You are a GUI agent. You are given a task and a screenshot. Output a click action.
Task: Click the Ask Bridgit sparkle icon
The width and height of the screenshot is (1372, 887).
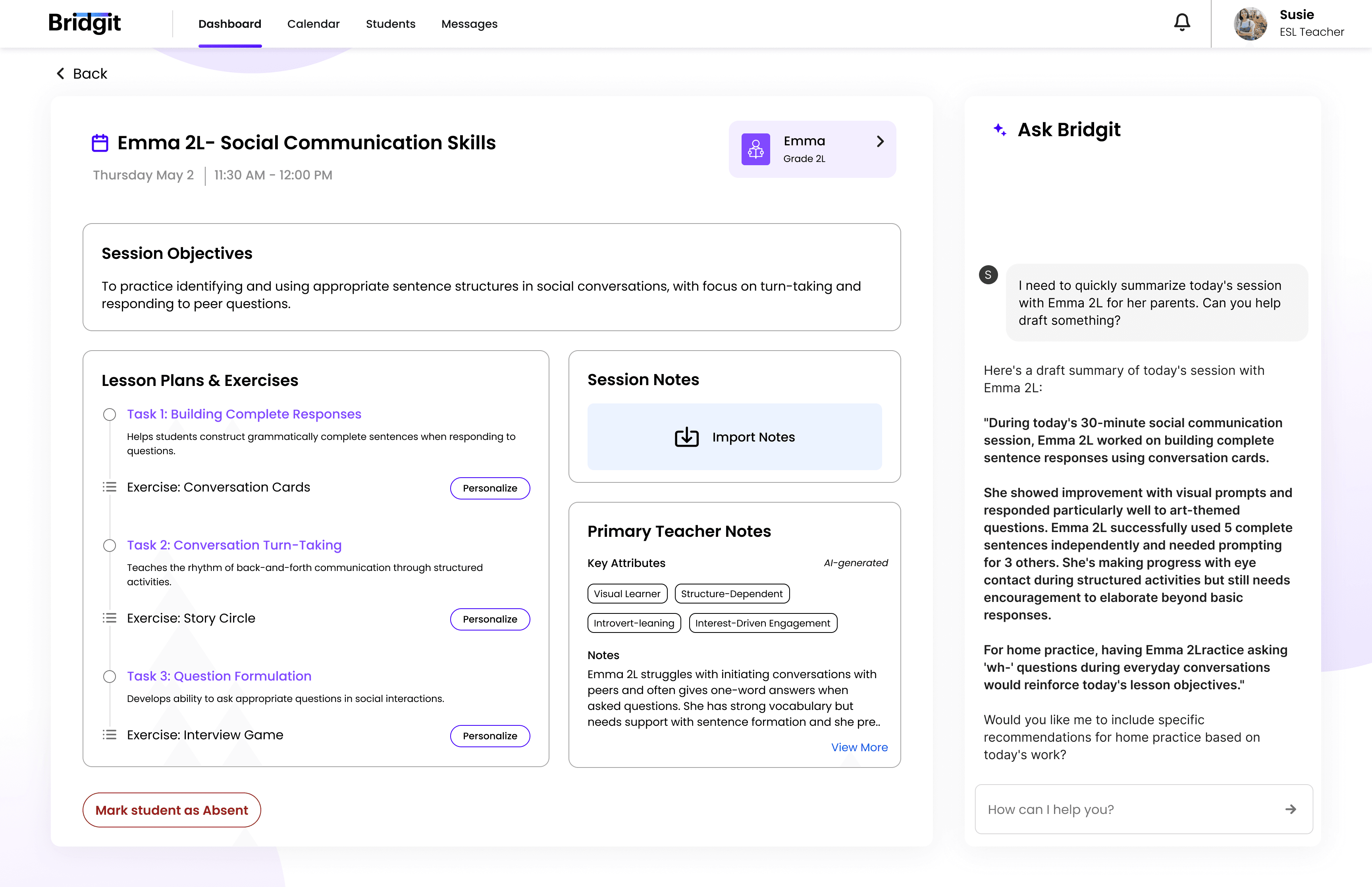point(1000,129)
